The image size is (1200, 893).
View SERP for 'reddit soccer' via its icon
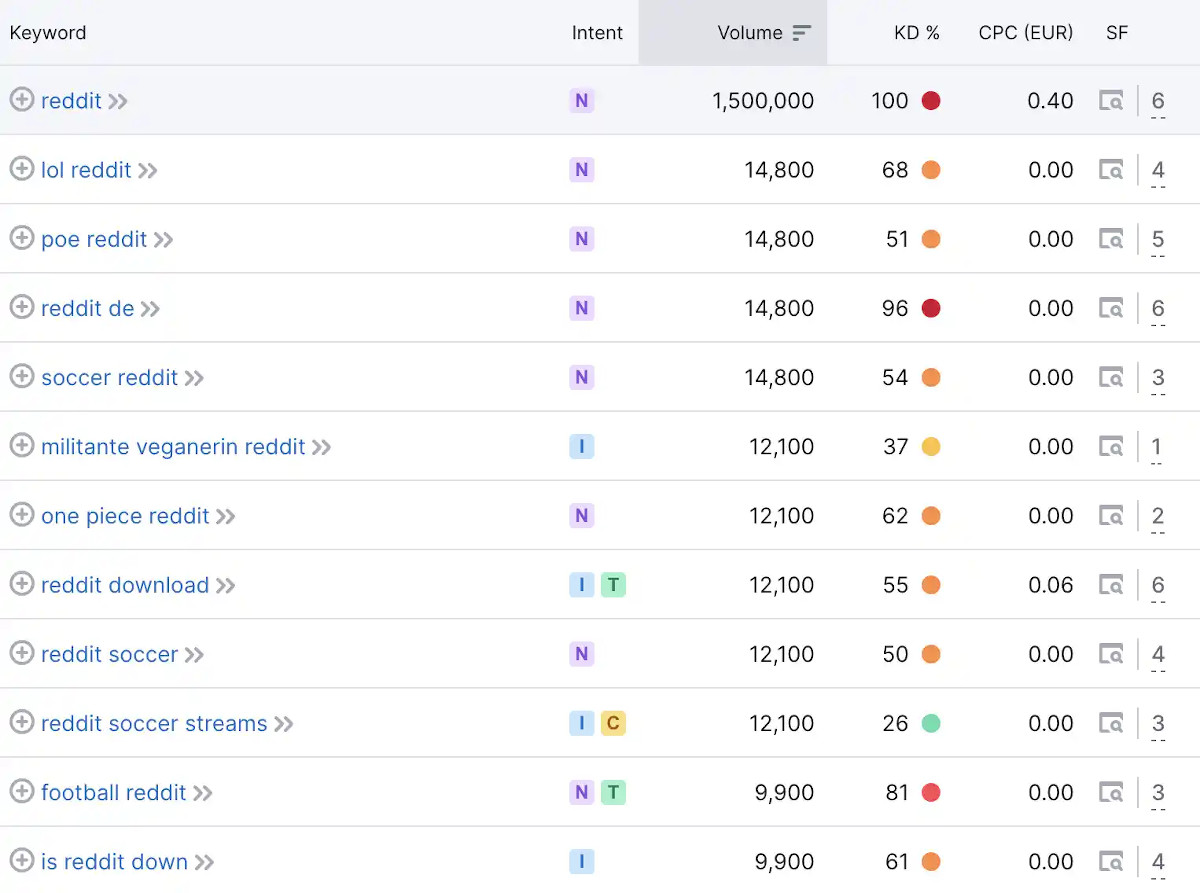click(x=1111, y=653)
